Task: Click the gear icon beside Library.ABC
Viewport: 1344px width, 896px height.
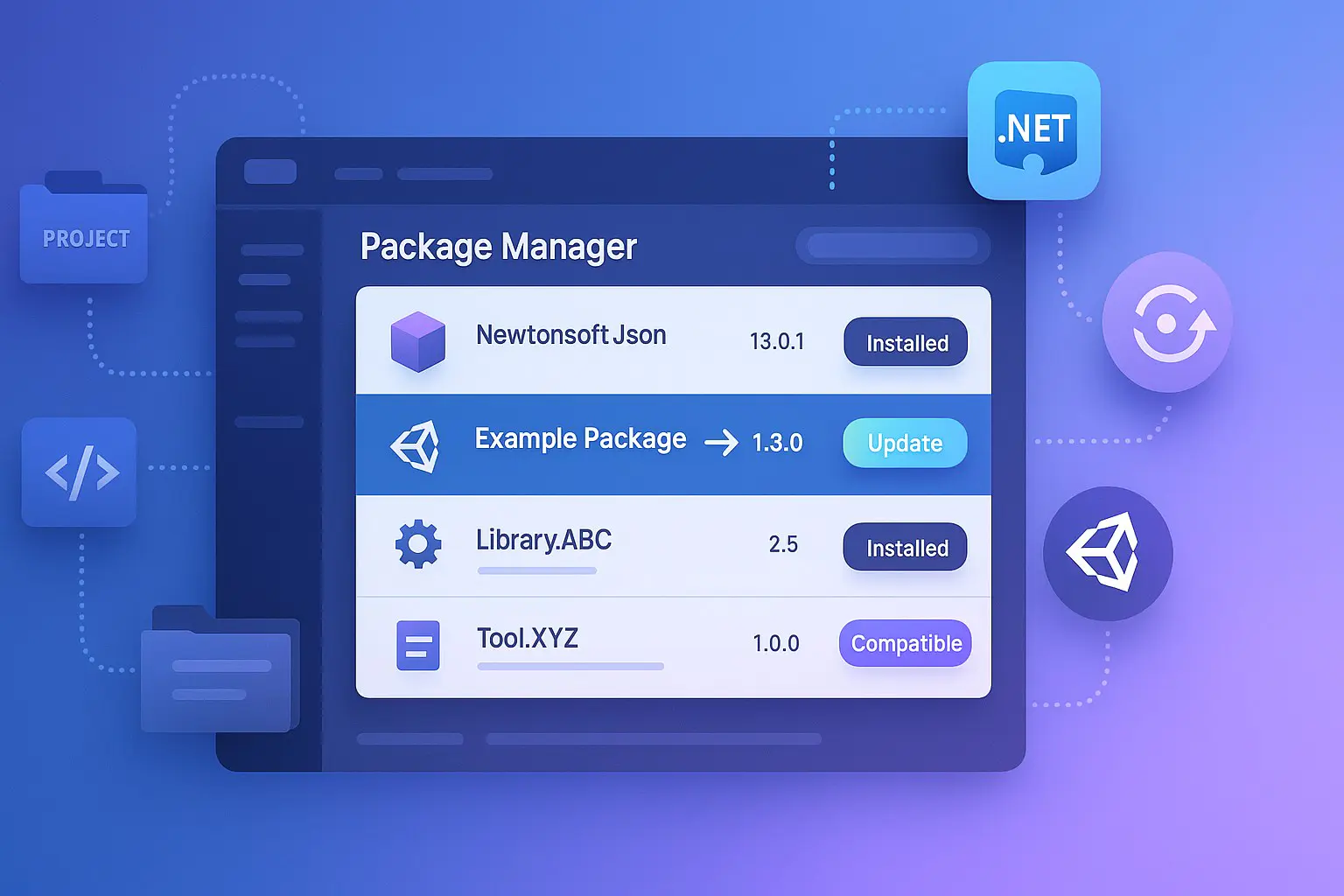Action: [x=418, y=544]
